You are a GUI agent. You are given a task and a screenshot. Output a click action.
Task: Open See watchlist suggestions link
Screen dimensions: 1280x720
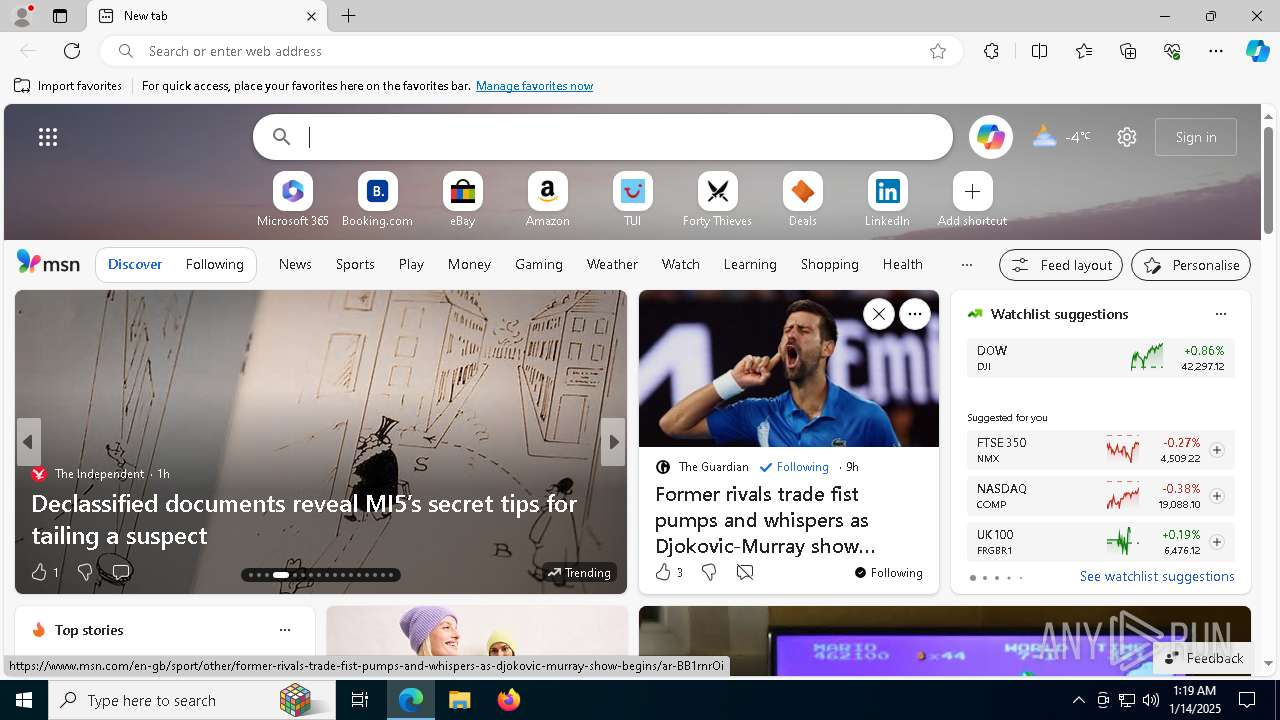click(x=1157, y=577)
